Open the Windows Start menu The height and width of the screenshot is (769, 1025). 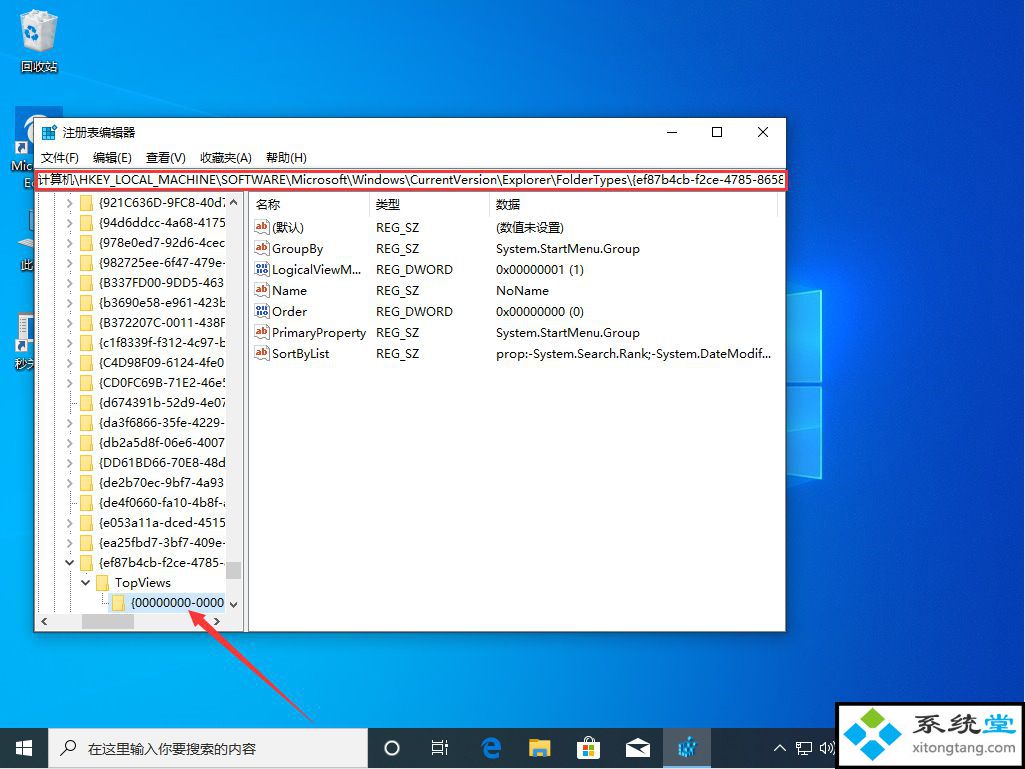[x=24, y=748]
